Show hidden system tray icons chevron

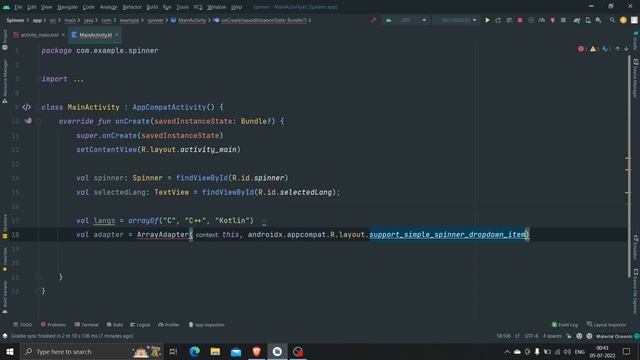[507, 351]
